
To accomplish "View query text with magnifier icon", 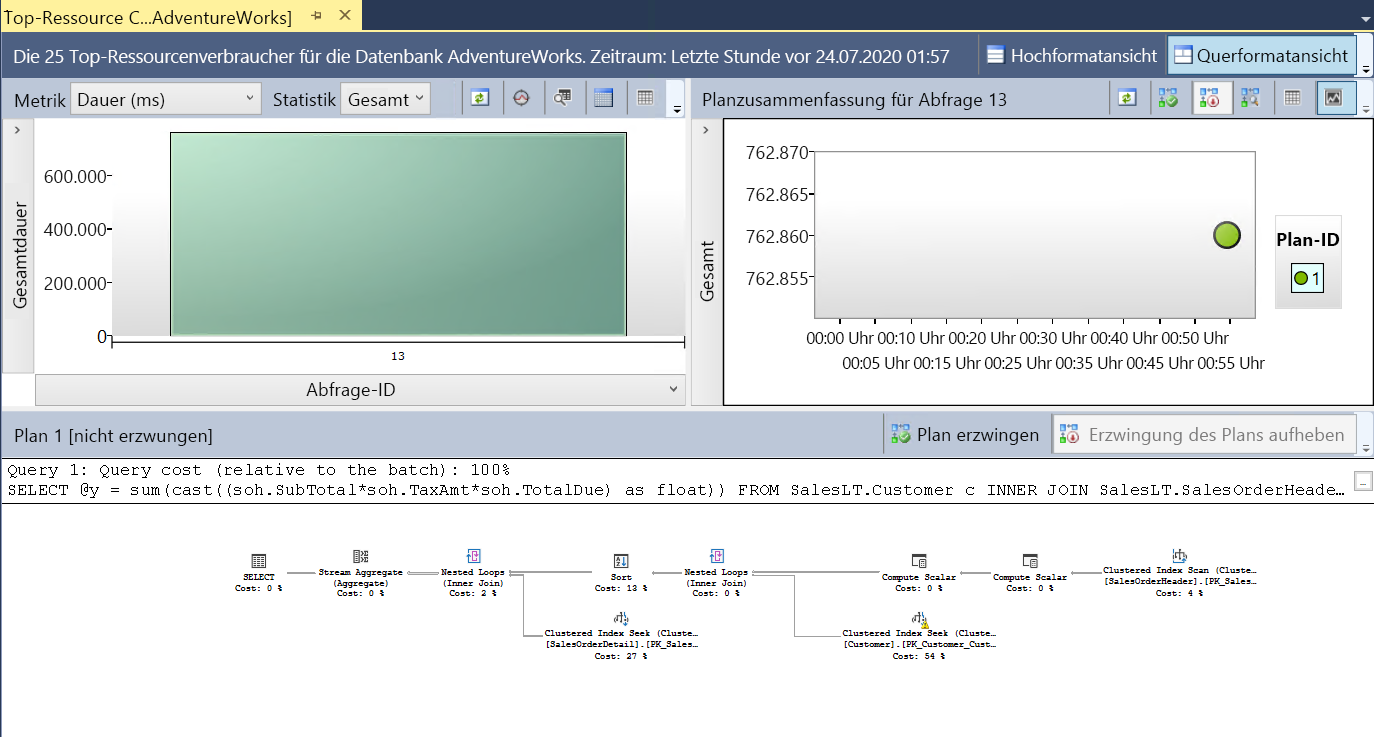I will 562,98.
